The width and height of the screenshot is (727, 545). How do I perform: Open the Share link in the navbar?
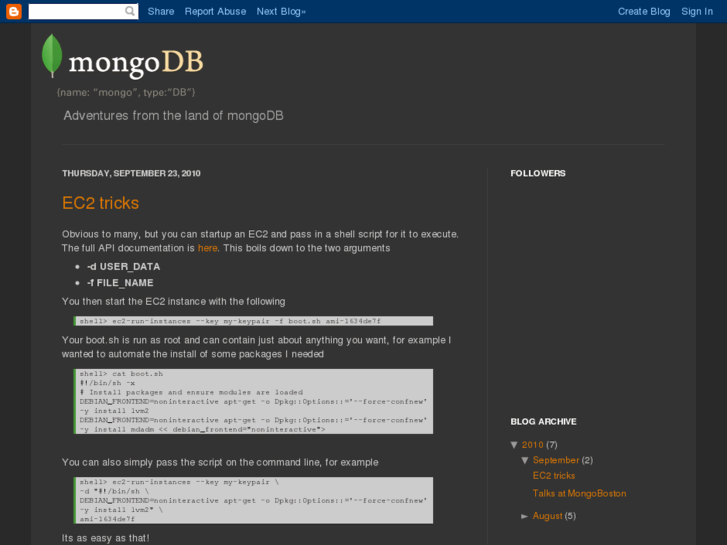point(161,12)
